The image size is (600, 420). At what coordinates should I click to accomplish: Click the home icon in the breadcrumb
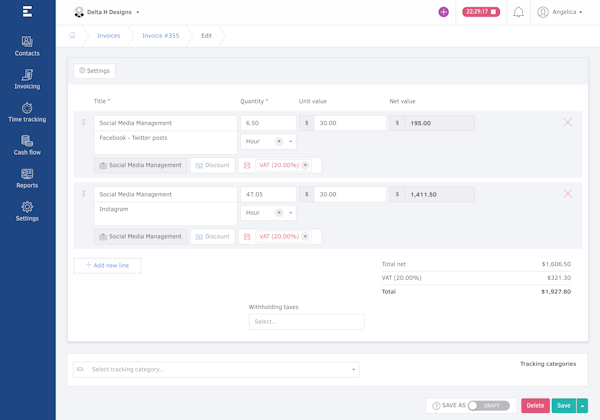(x=72, y=36)
